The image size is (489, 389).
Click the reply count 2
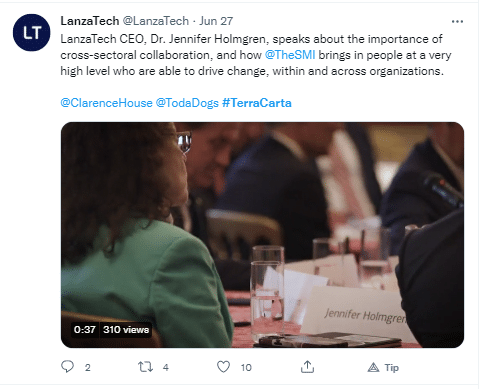coord(87,368)
